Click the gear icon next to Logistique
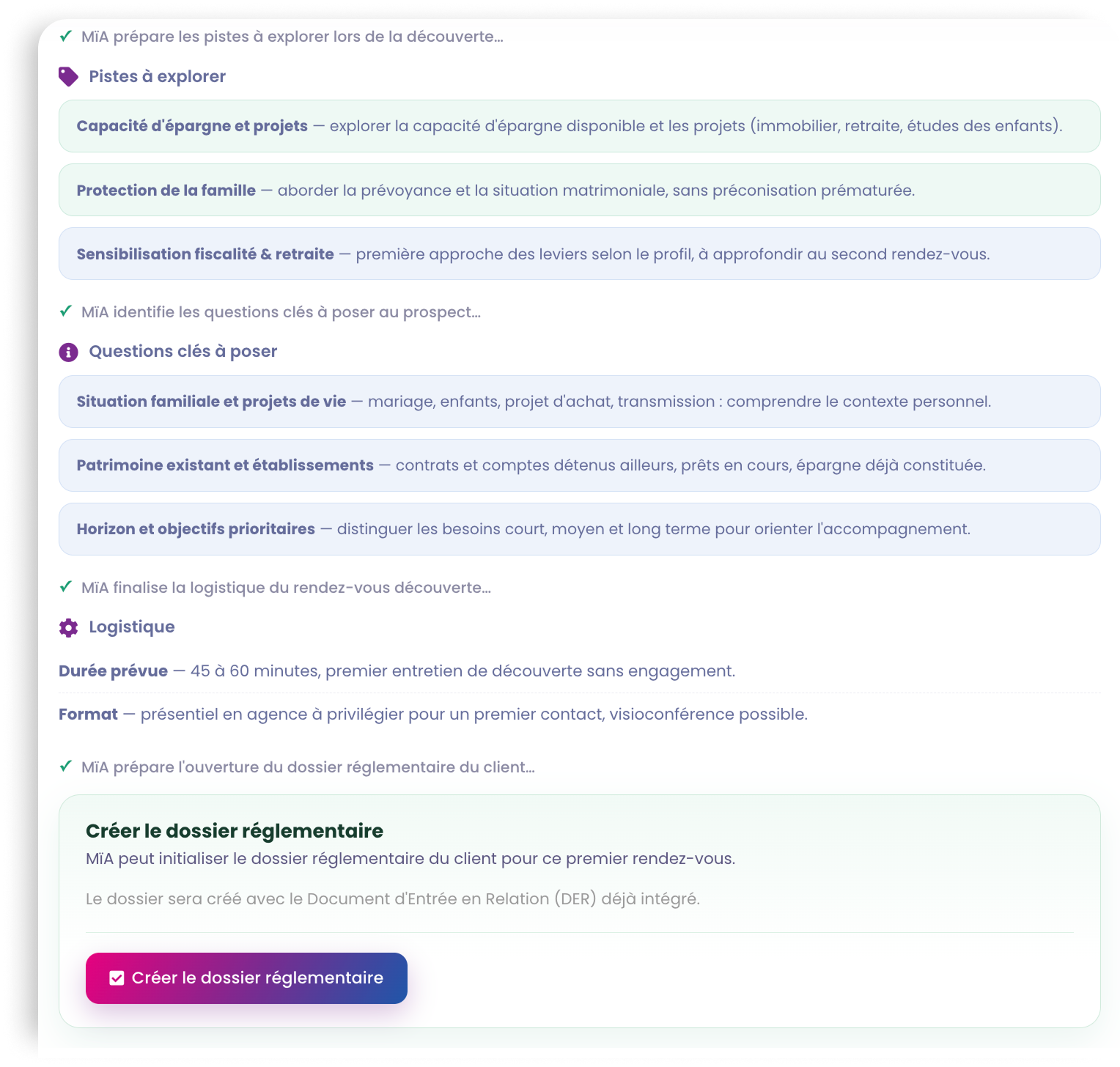Screen dimensions: 1120x1067 point(68,628)
